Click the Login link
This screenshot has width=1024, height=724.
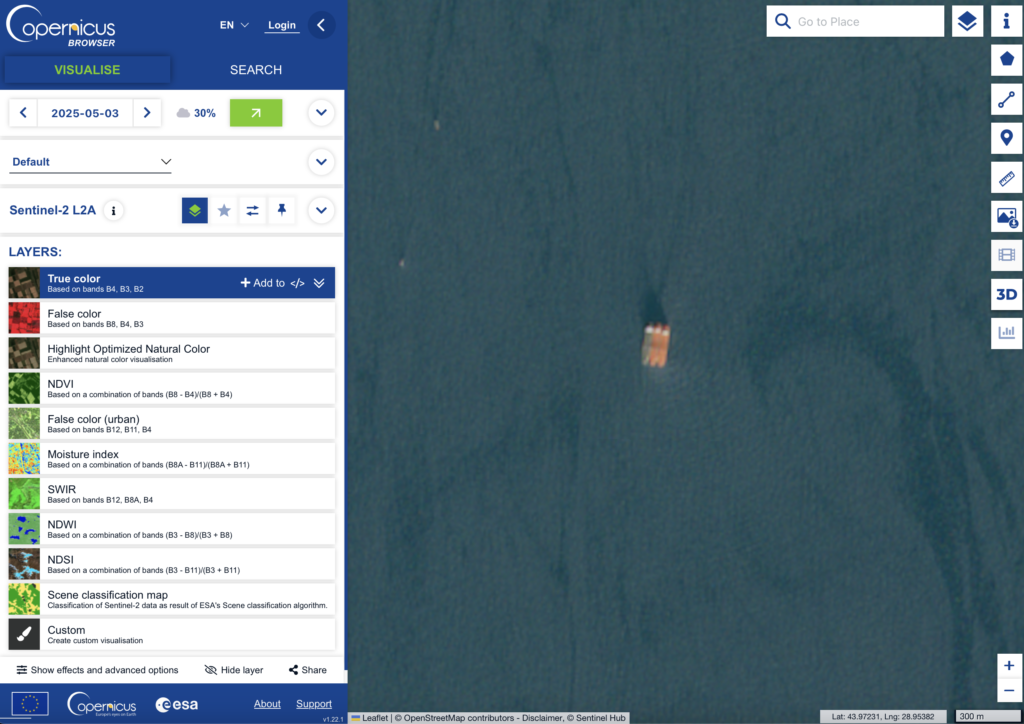pyautogui.click(x=282, y=25)
